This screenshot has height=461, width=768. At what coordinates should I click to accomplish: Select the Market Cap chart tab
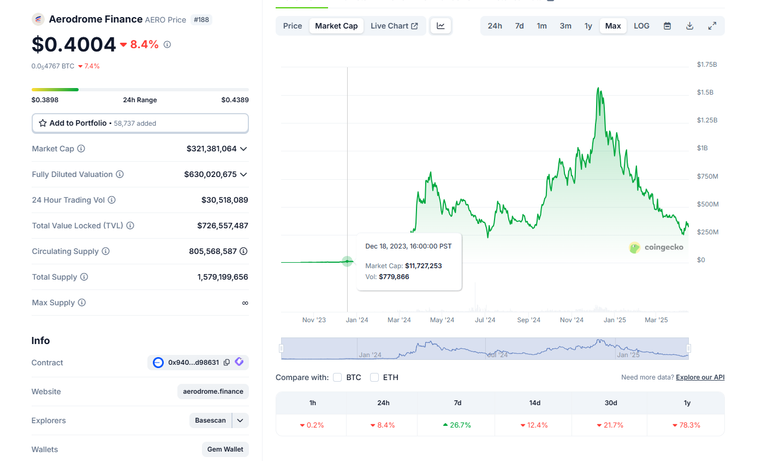click(336, 26)
